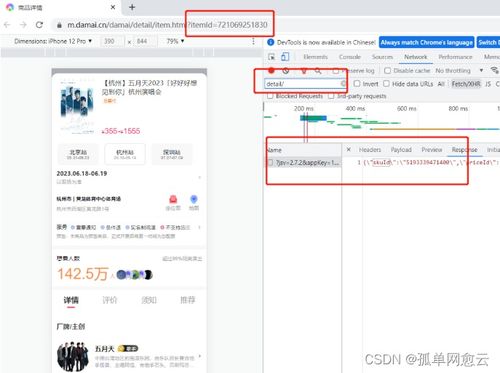Open the network conditions wifi icon
Image resolution: width=500 pixels, height=373 pixels.
tap(495, 70)
